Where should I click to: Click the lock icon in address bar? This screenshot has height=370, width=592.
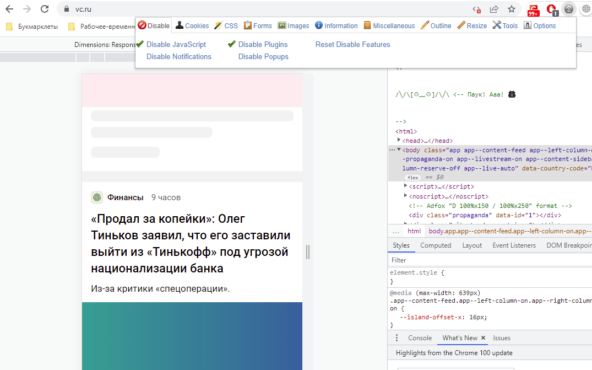[66, 9]
